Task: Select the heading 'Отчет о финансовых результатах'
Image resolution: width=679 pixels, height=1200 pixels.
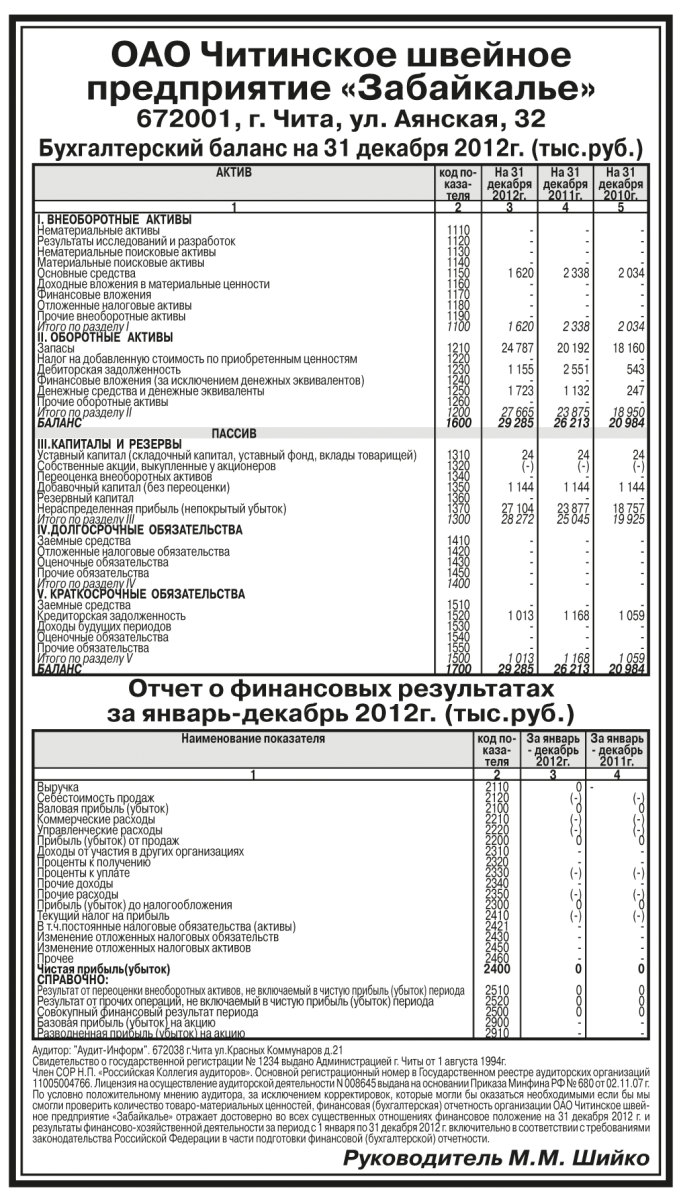Action: click(339, 690)
